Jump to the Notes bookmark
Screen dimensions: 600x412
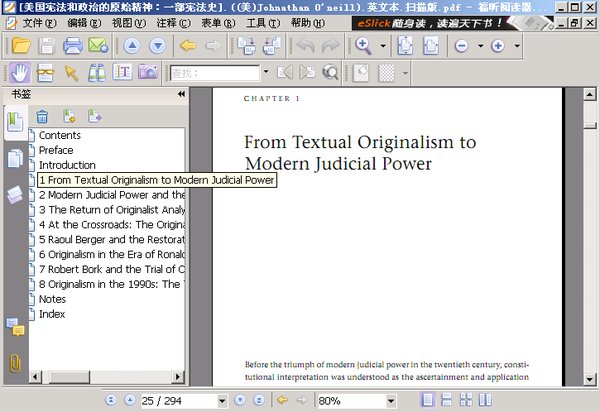pos(52,299)
